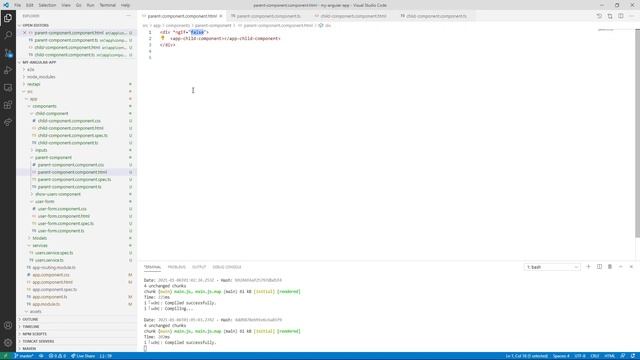The width and height of the screenshot is (640, 360).
Task: Close the terminal panel
Action: 631,267
